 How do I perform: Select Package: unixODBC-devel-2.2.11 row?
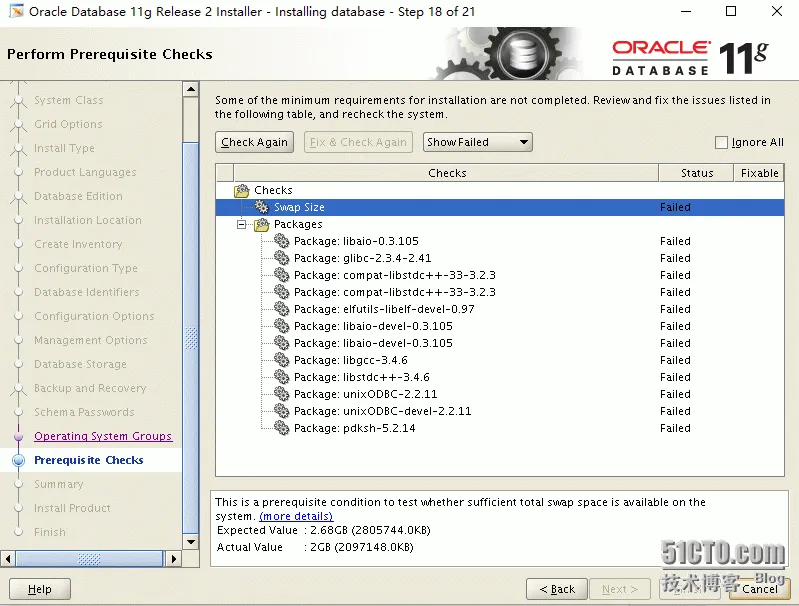(x=499, y=411)
